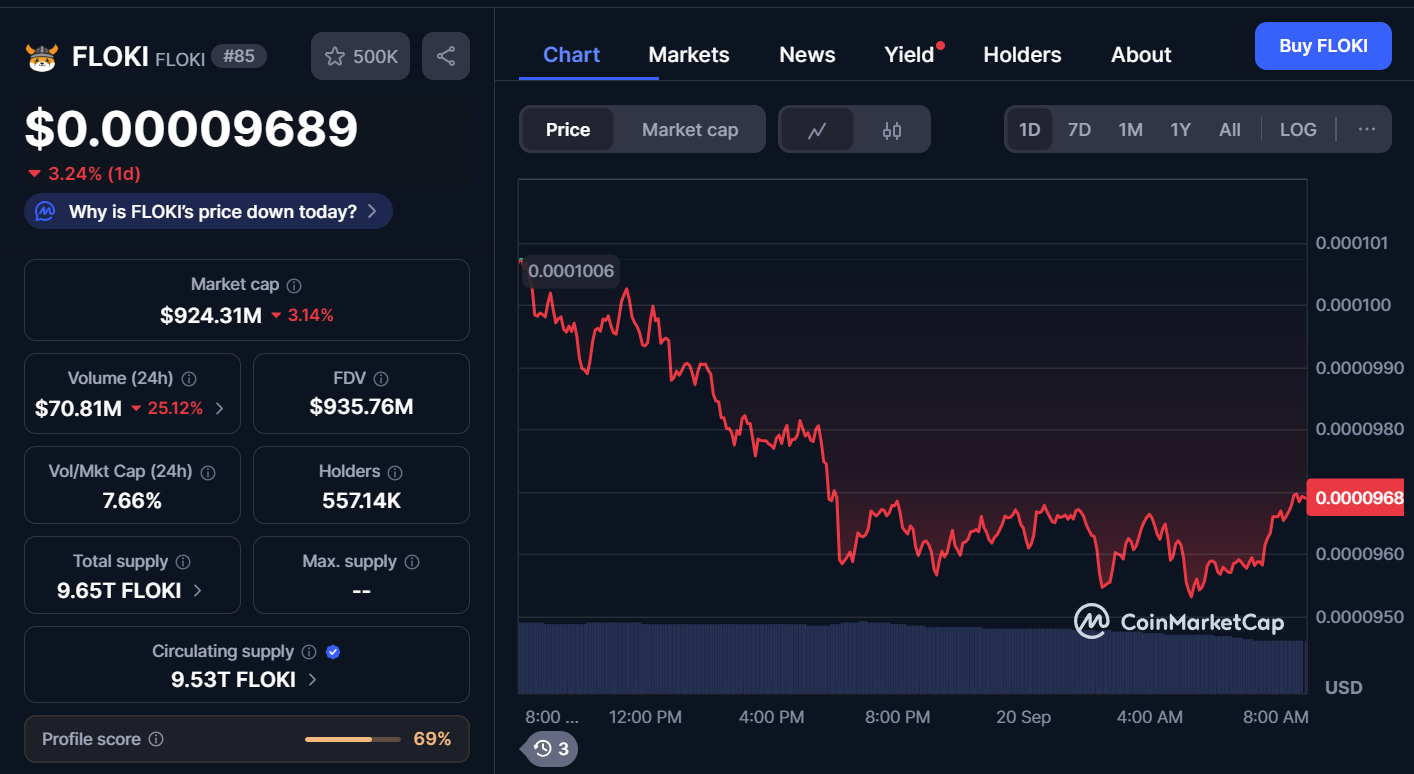Set chart range to 7D

coord(1079,130)
